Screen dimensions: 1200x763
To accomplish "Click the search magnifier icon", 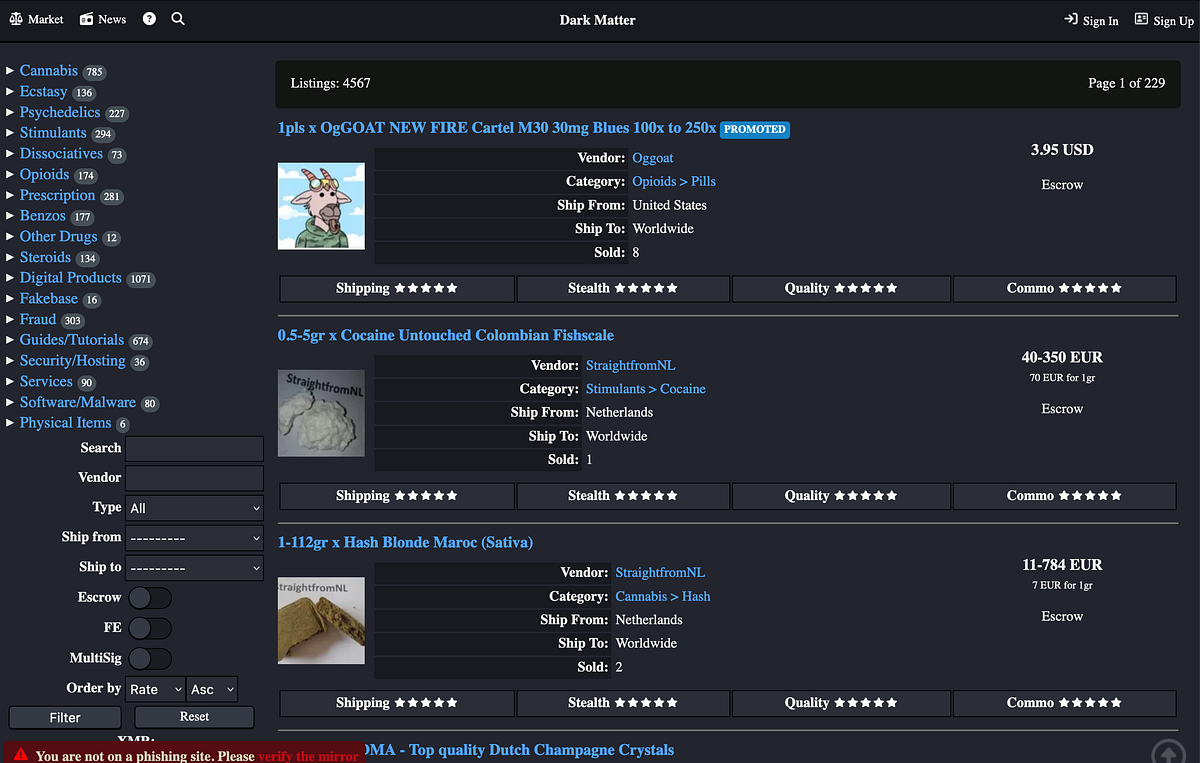I will [178, 19].
